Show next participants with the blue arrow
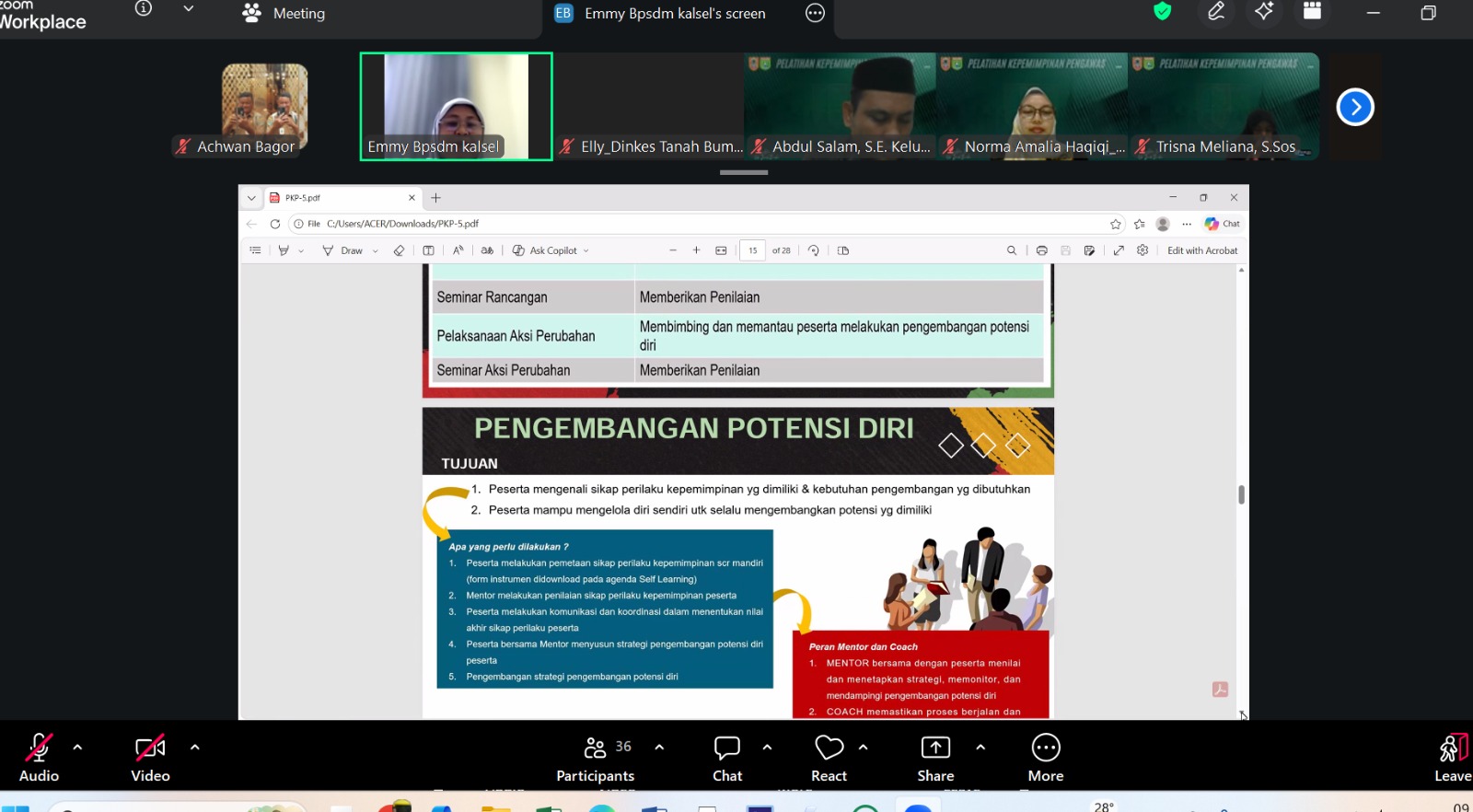1473x812 pixels. click(x=1355, y=107)
